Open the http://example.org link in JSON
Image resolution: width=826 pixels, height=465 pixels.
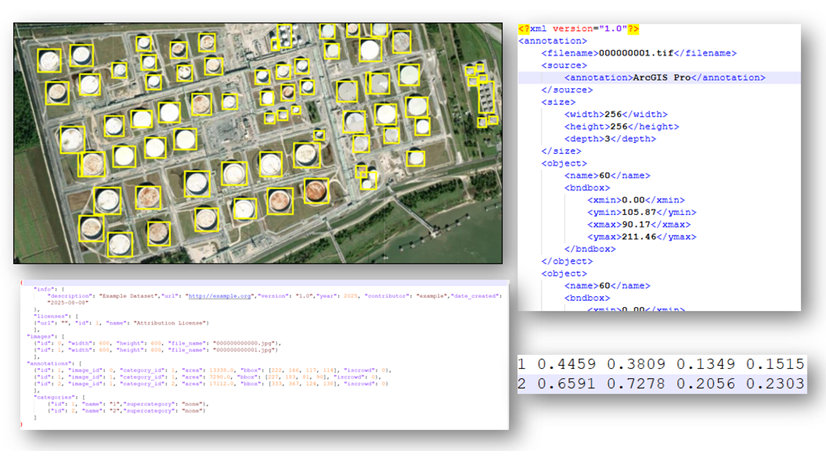pyautogui.click(x=220, y=296)
